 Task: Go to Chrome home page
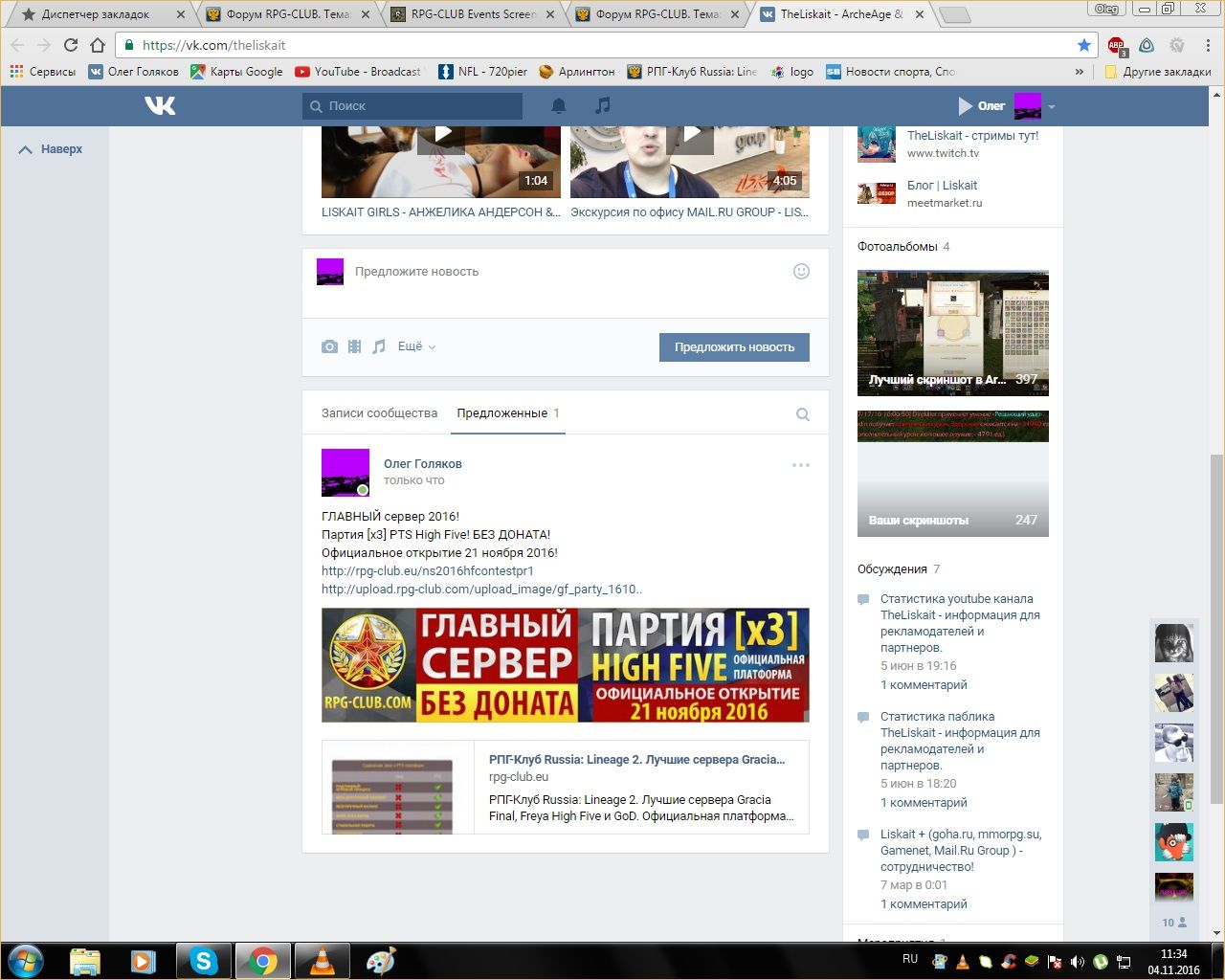pos(98,45)
